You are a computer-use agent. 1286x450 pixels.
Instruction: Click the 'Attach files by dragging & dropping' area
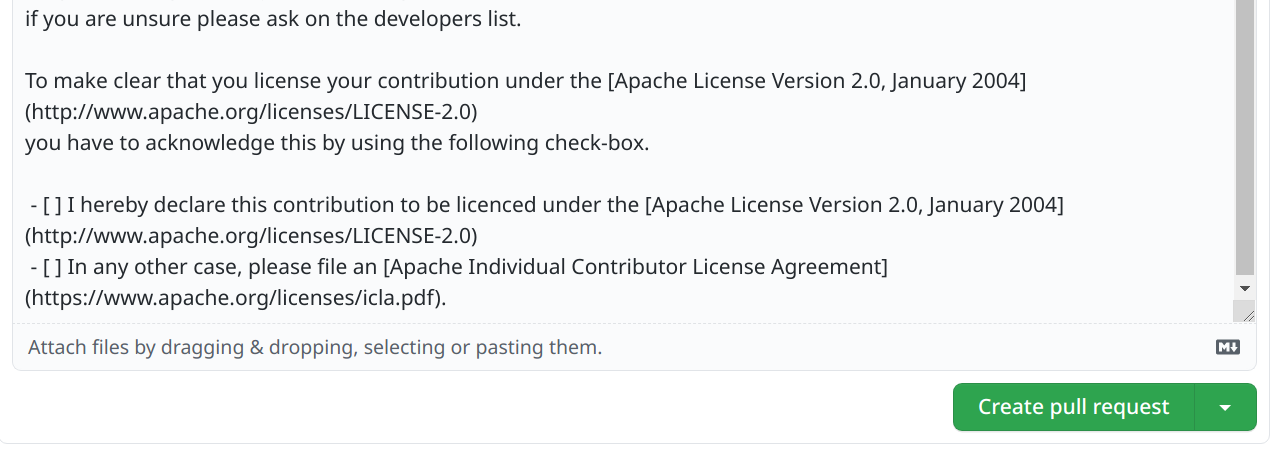pyautogui.click(x=315, y=348)
